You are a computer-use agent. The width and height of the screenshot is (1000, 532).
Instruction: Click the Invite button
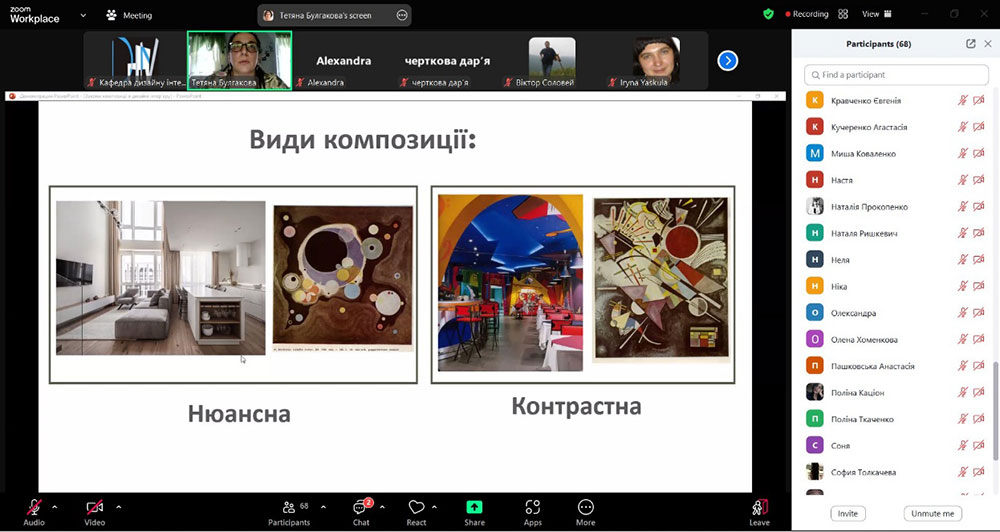point(848,514)
